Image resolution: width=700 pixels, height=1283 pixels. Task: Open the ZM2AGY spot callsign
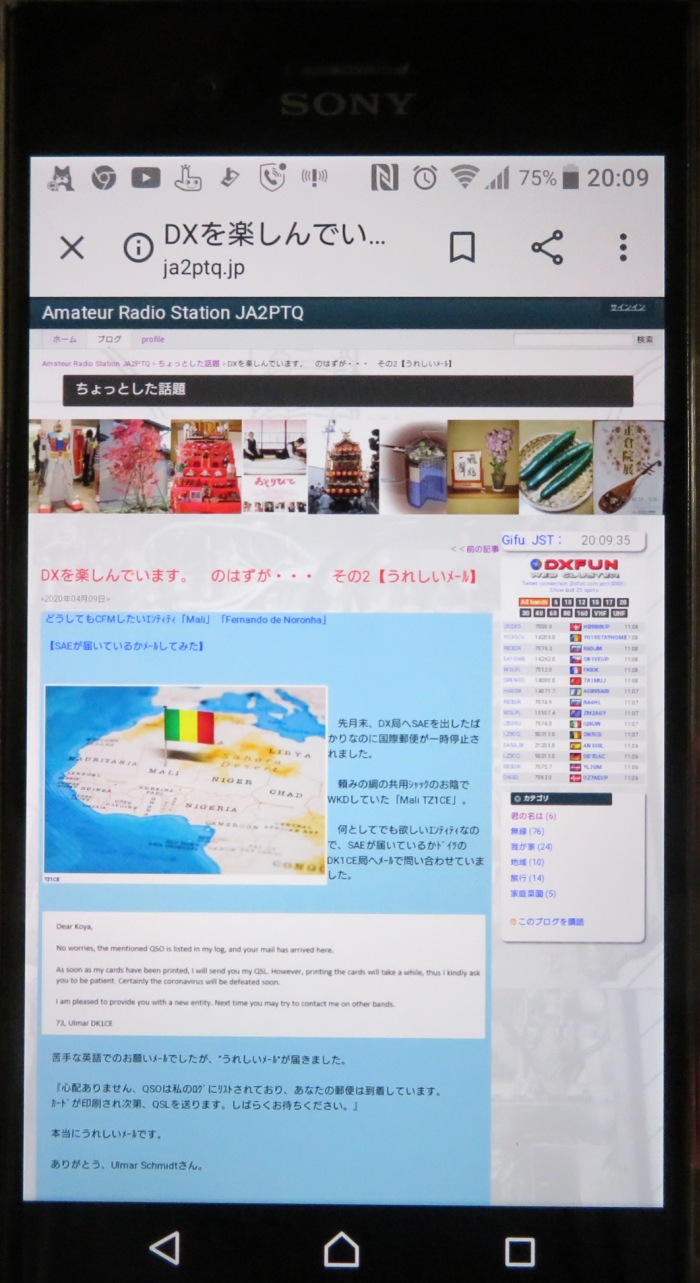595,716
